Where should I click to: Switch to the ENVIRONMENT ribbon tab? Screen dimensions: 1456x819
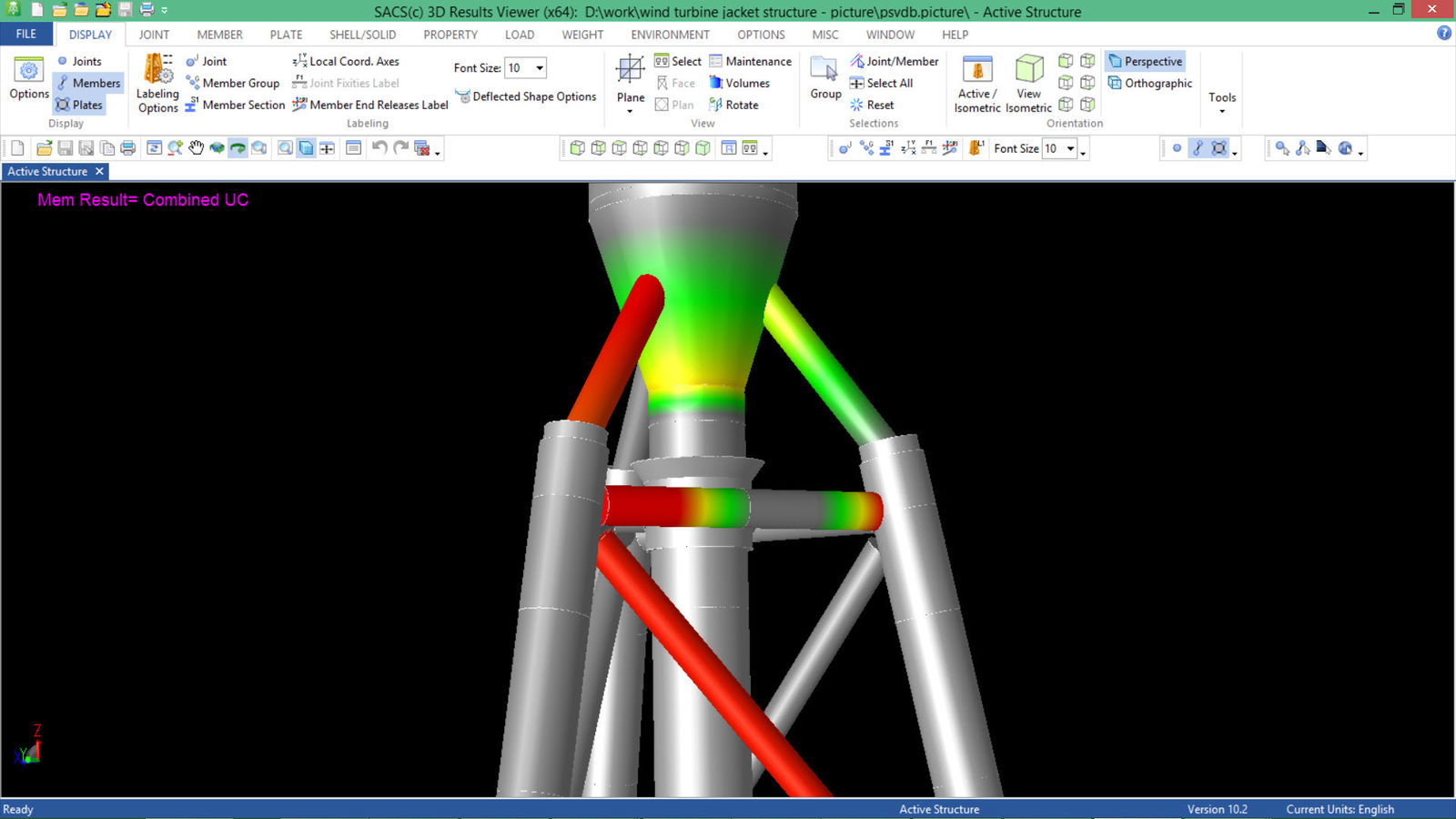point(670,35)
